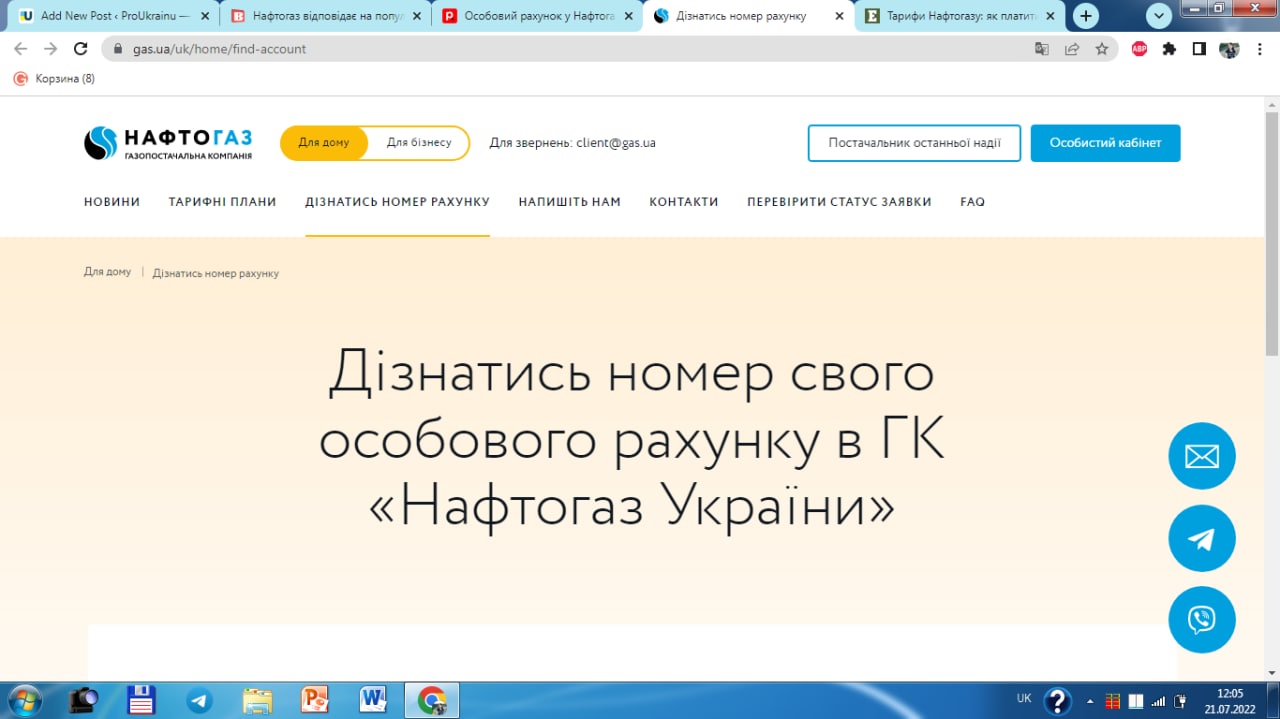
Task: Open Chrome's three-dot menu
Action: tap(1260, 49)
